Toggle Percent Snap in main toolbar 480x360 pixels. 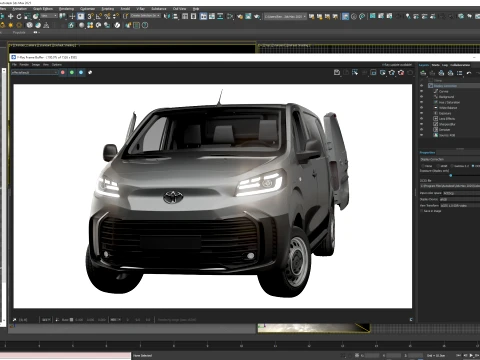[107, 16]
